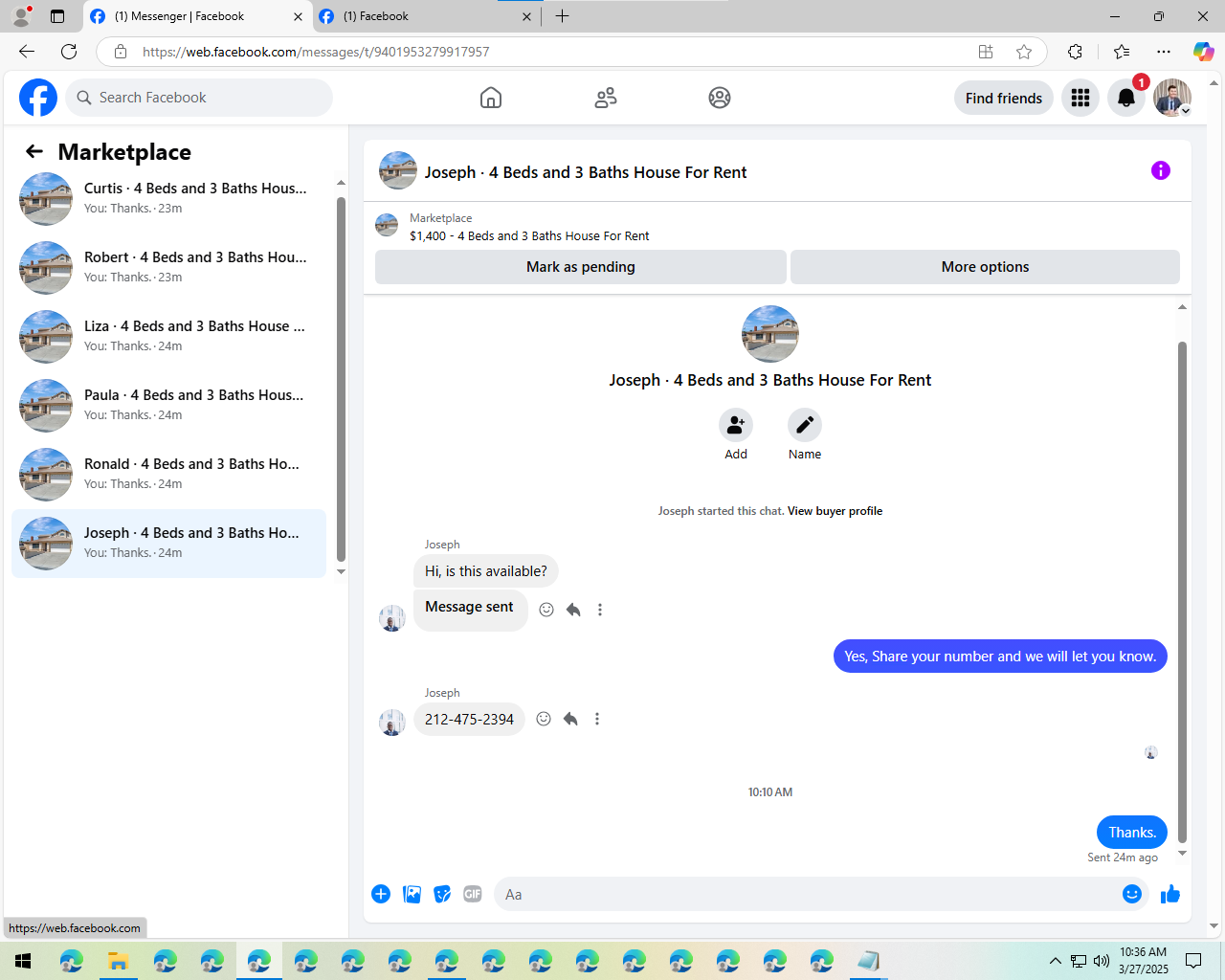Open the Friends icon in top navigation
Viewport: 1225px width, 980px height.
click(x=606, y=98)
